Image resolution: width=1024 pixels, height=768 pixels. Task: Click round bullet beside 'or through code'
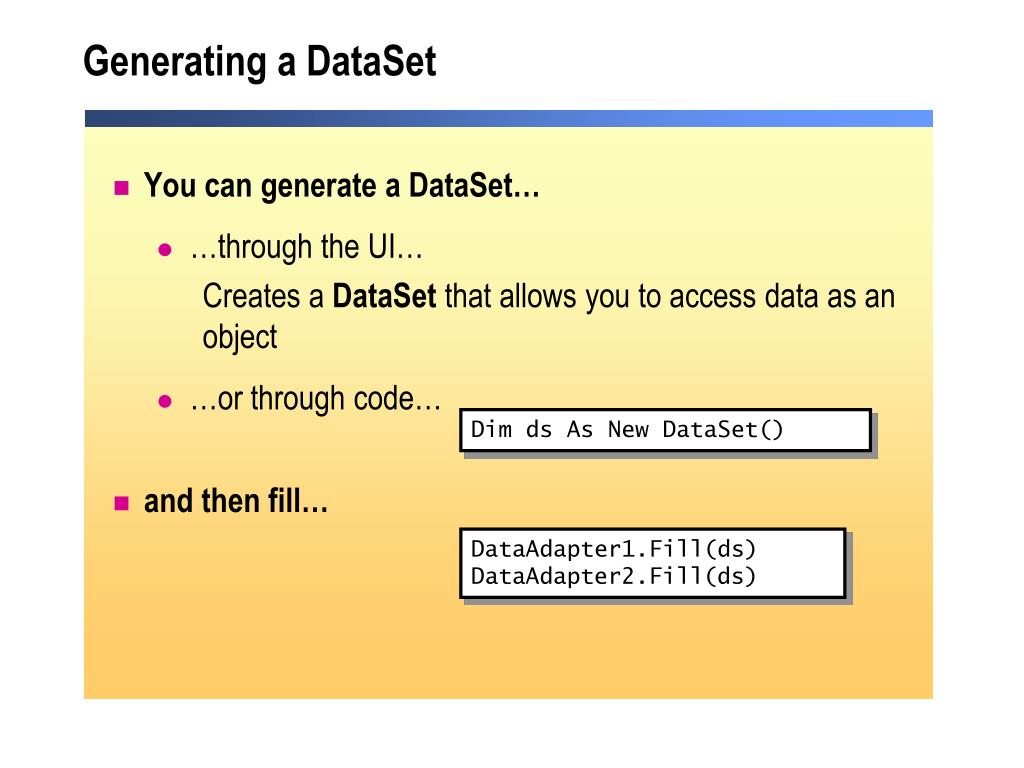pos(165,401)
